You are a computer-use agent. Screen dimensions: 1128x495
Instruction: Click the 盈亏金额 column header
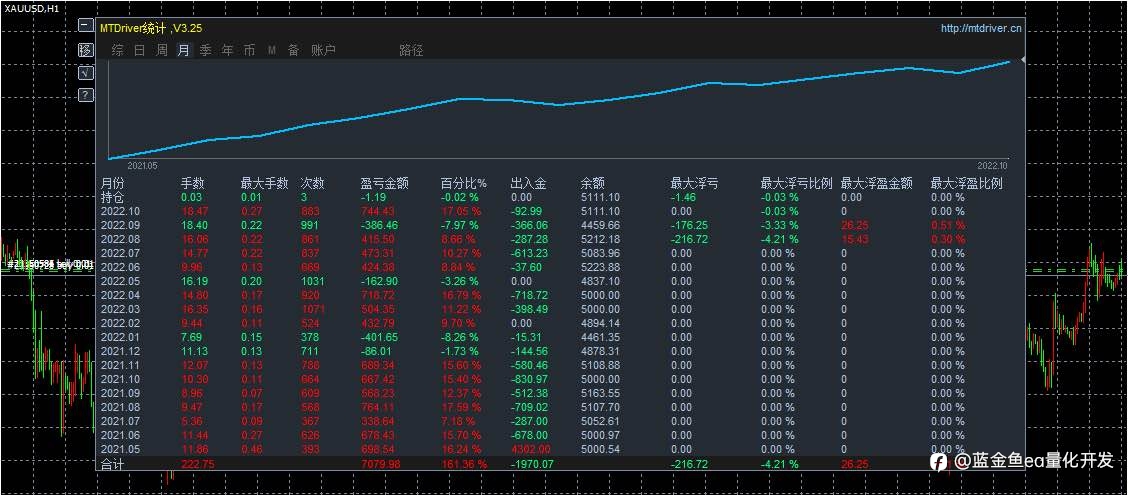[384, 183]
